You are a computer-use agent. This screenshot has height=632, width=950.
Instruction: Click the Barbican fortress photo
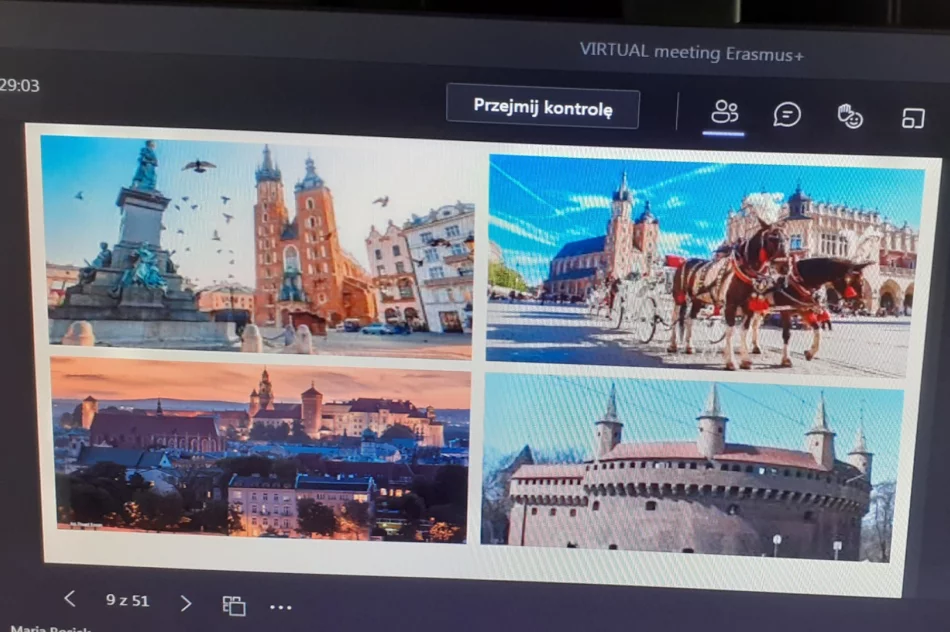click(x=700, y=465)
